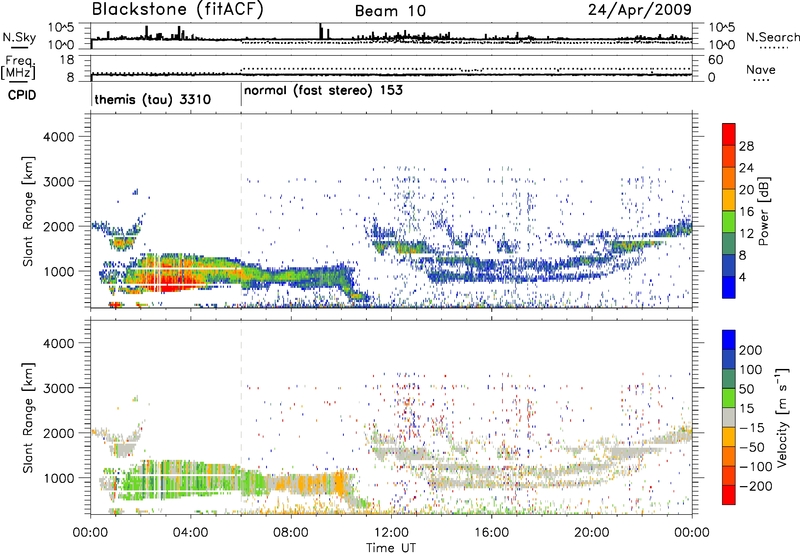Click the "Blackstone (fitACF)" plot title

coord(178,10)
